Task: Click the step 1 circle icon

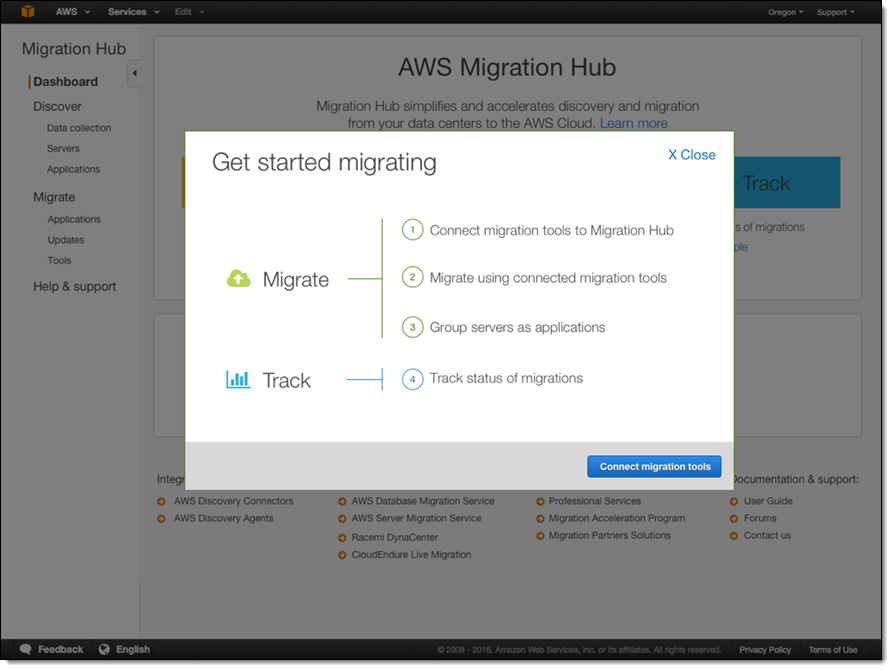Action: [412, 230]
